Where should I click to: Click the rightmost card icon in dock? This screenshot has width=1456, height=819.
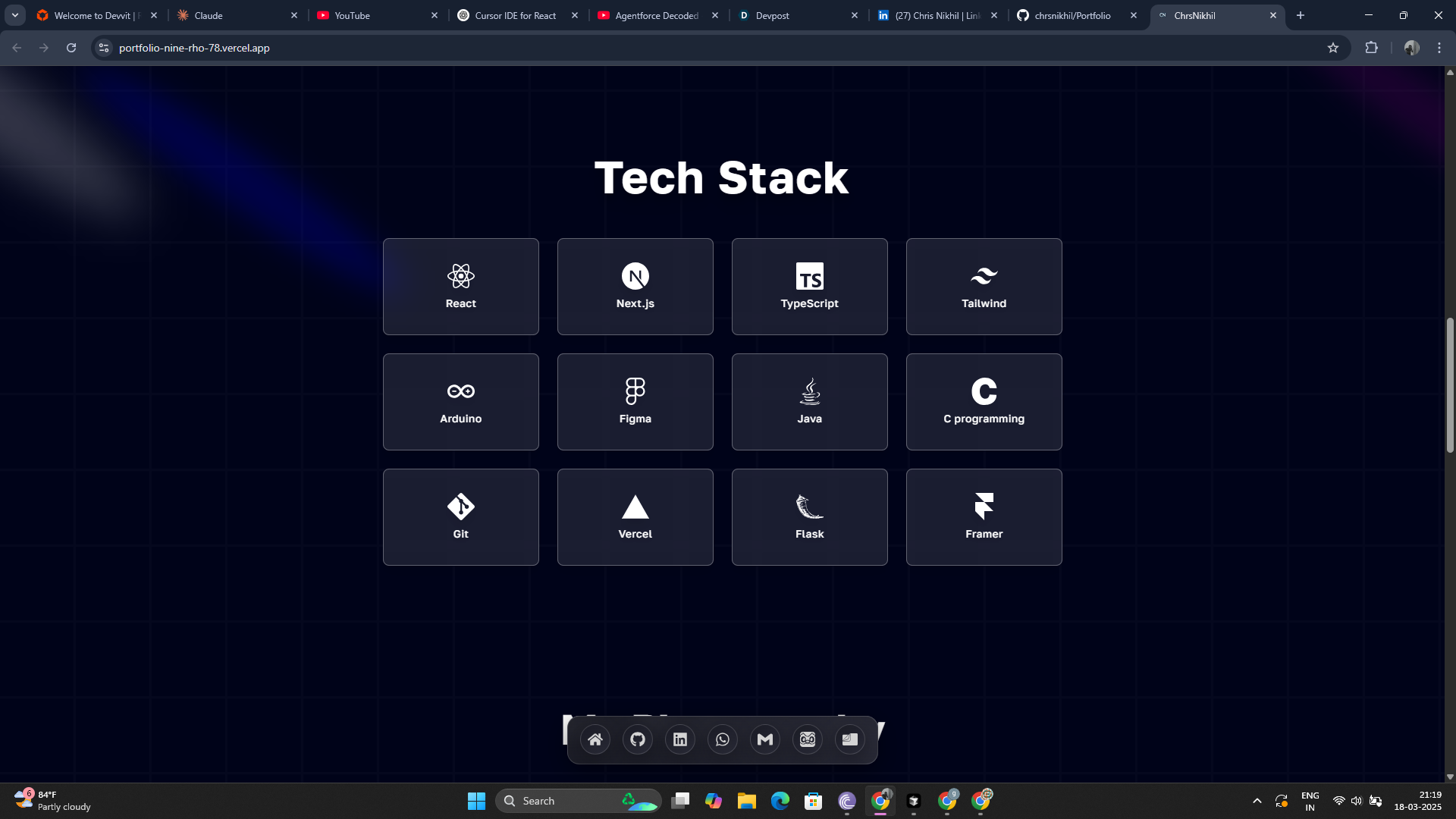coord(850,739)
